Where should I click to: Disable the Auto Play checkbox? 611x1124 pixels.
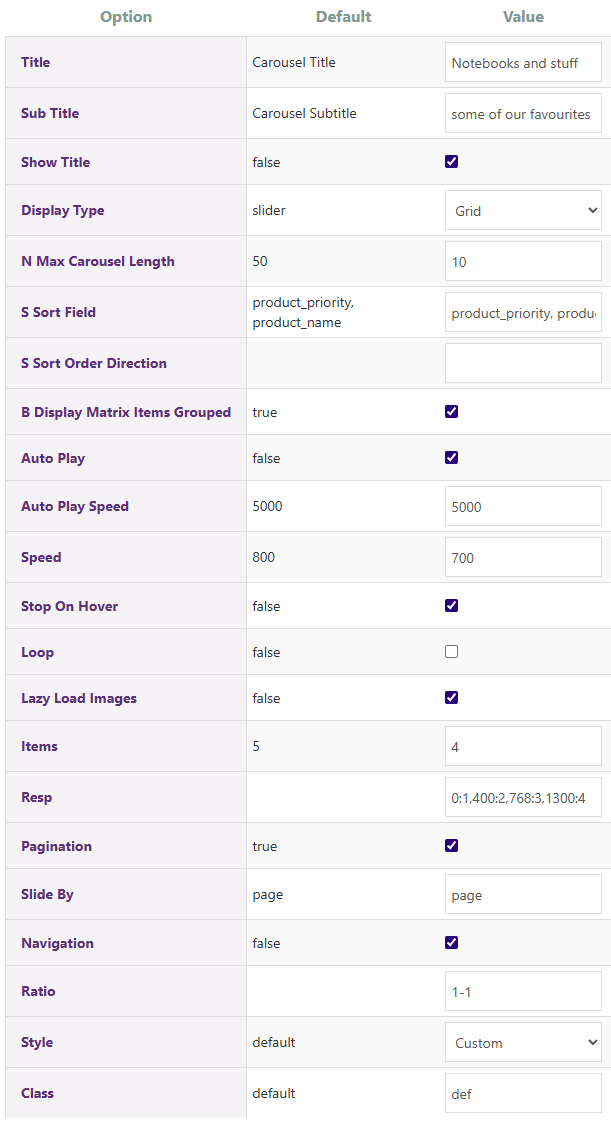point(452,458)
